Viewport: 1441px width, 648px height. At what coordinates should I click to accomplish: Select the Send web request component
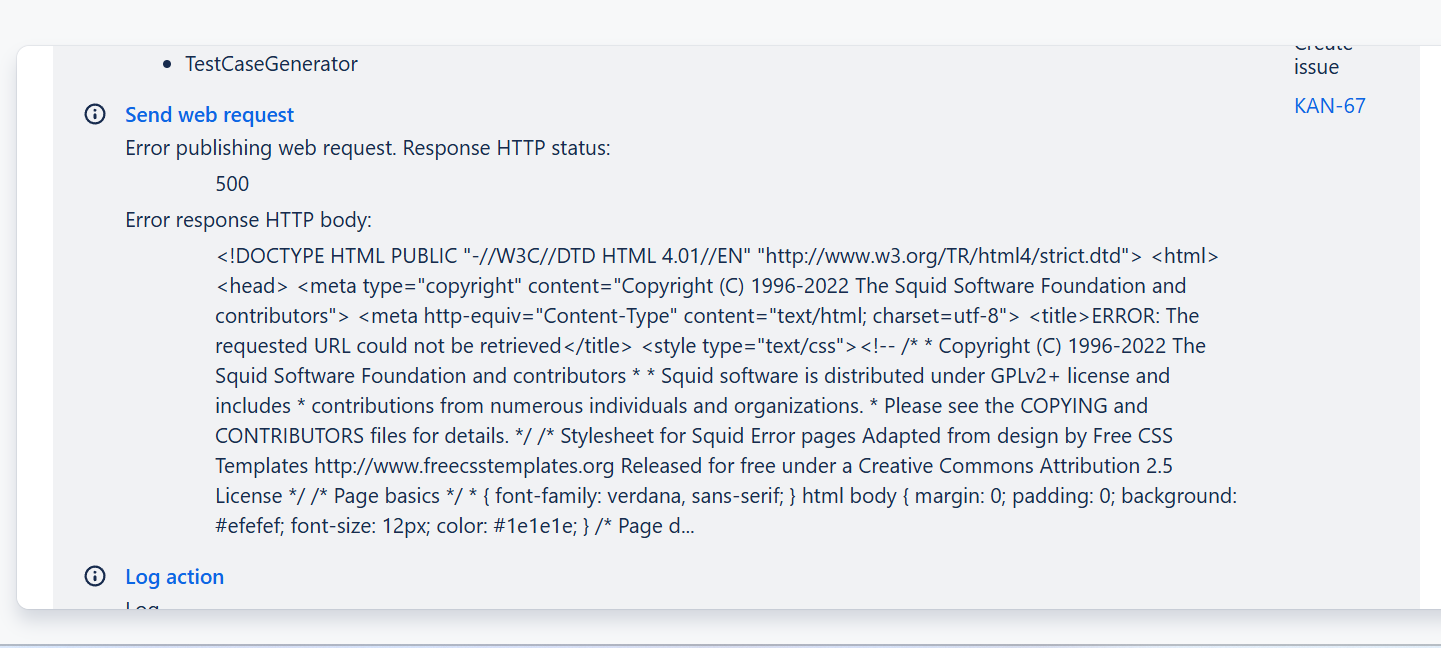(x=209, y=114)
